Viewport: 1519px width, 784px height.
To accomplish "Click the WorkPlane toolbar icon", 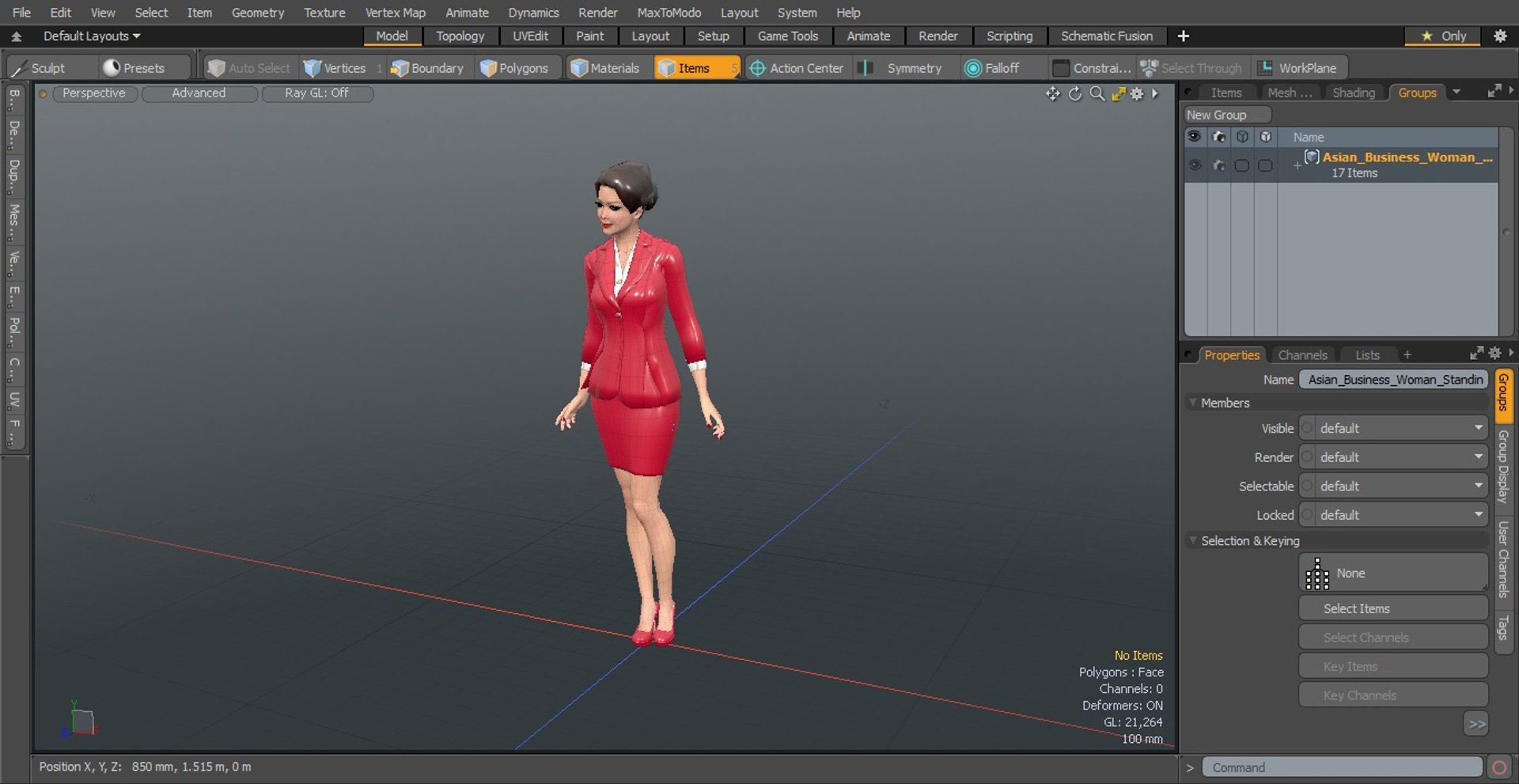I will pyautogui.click(x=1266, y=68).
